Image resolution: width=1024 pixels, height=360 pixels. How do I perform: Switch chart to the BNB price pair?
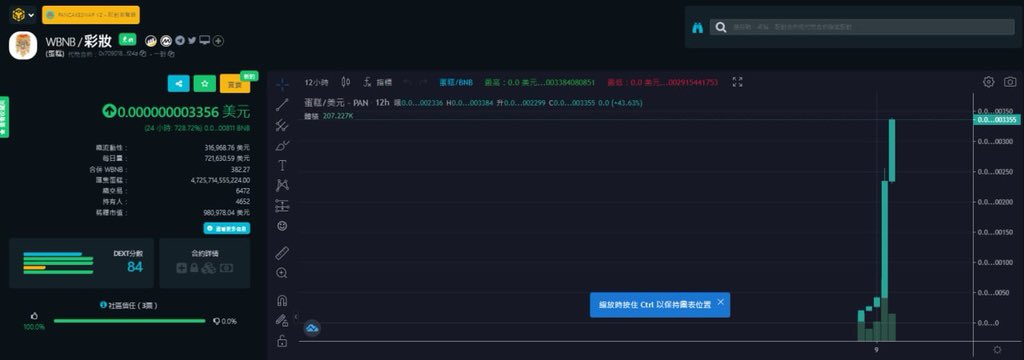click(456, 82)
